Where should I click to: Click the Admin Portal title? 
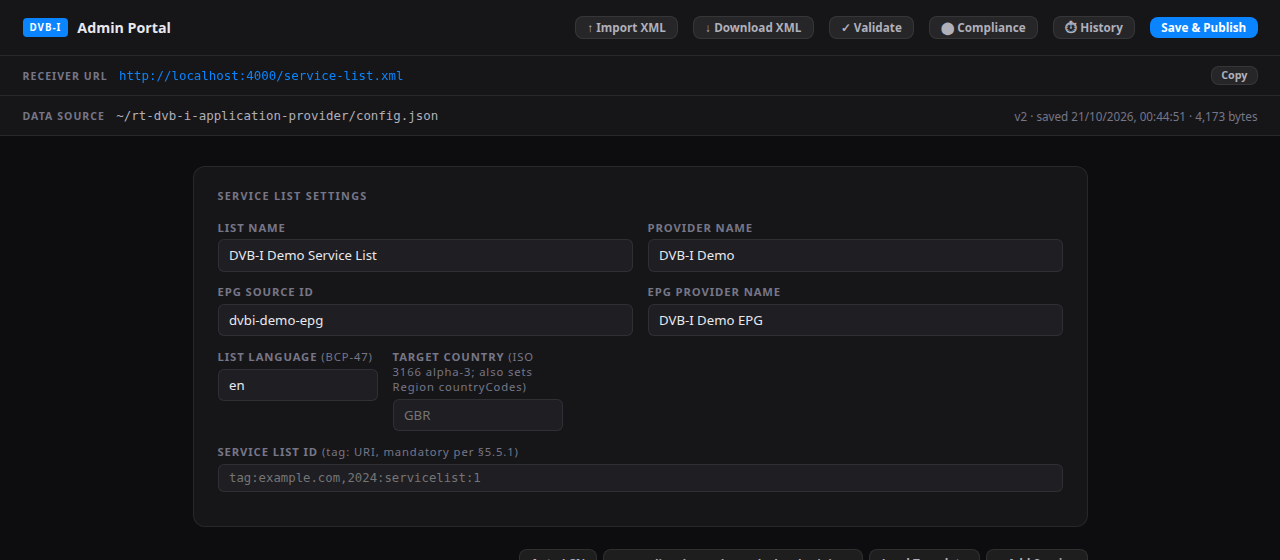pyautogui.click(x=124, y=28)
